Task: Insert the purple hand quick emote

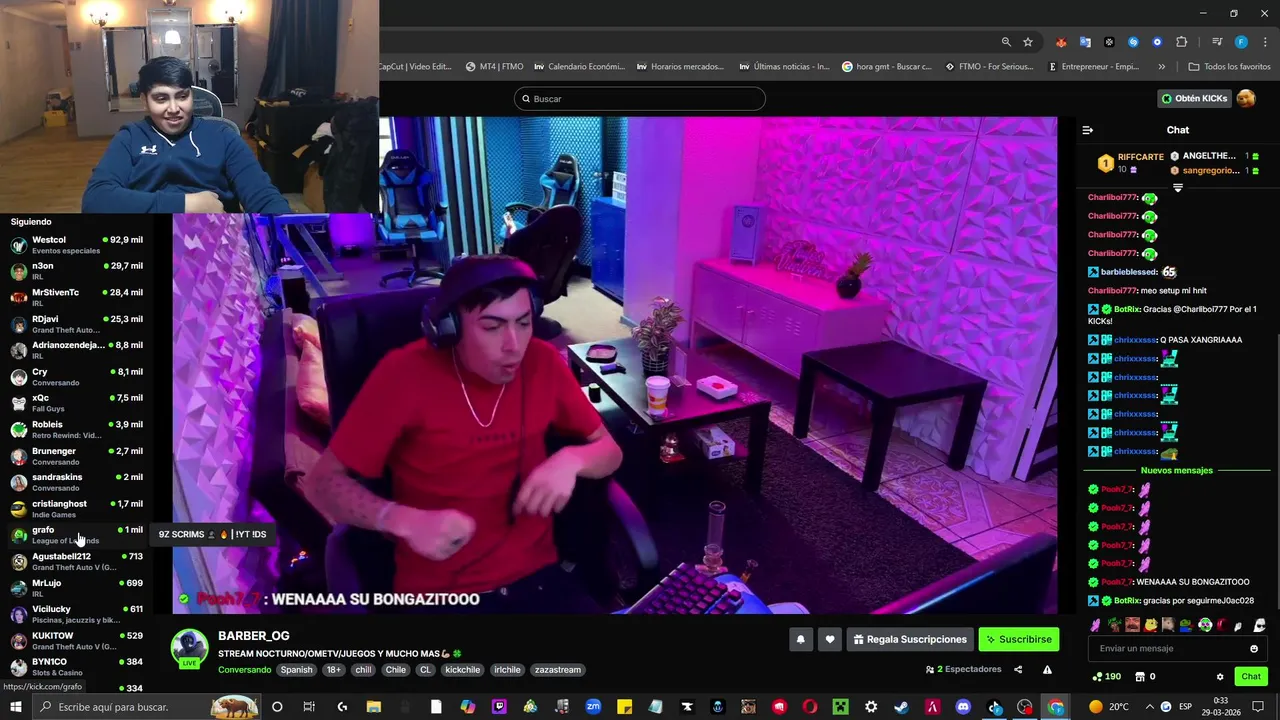Action: [x=1096, y=625]
